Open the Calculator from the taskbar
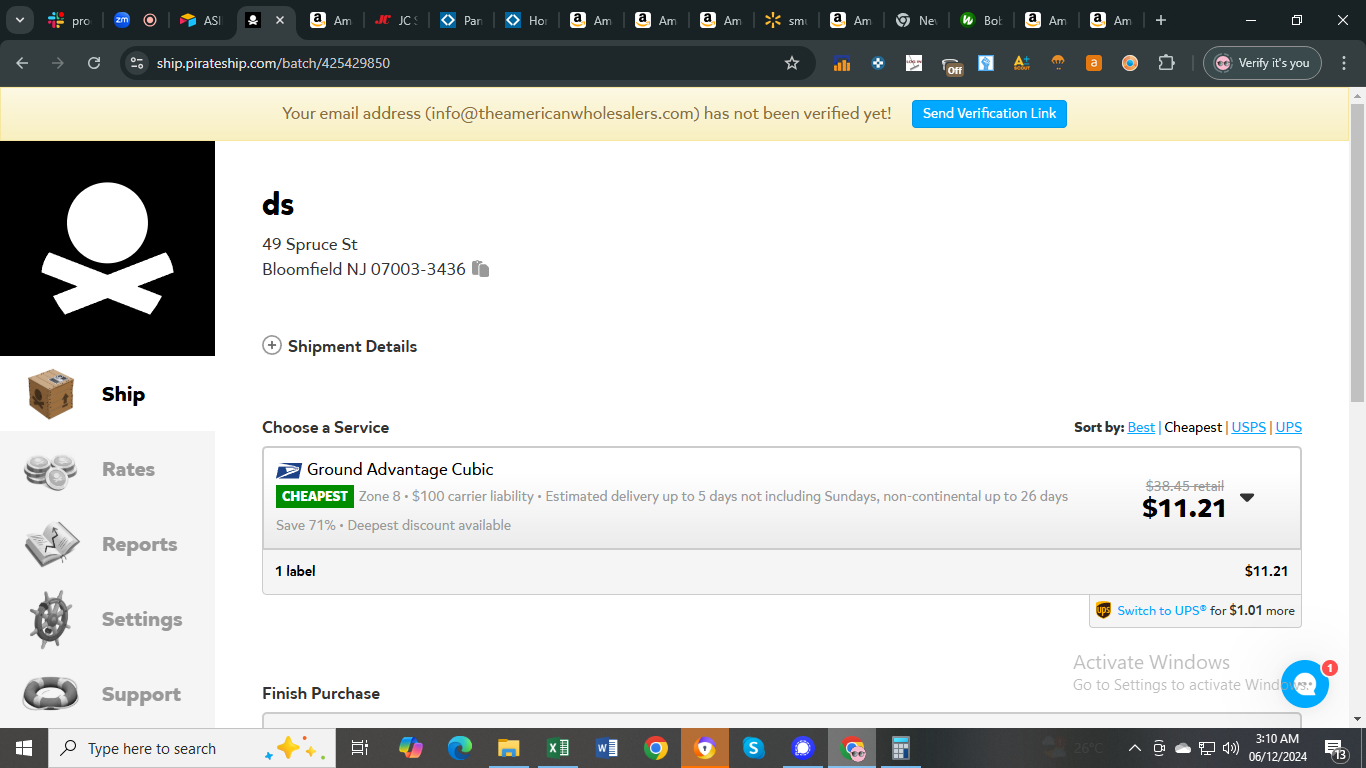The image size is (1366, 768). coord(901,748)
